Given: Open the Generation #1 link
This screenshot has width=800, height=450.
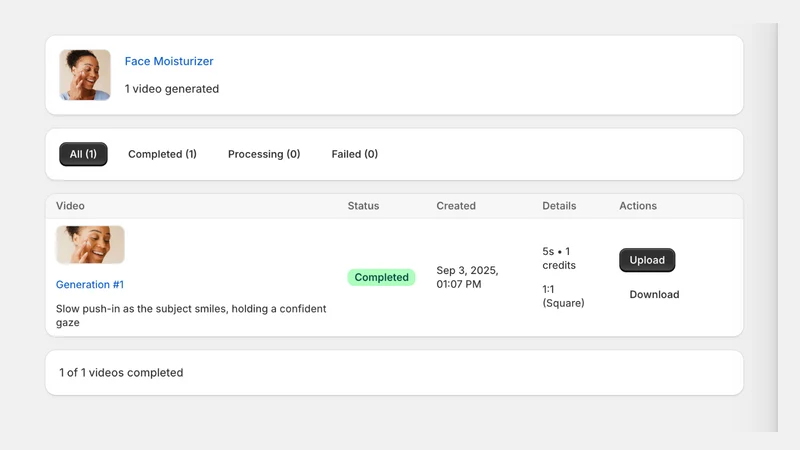Looking at the screenshot, I should 90,285.
